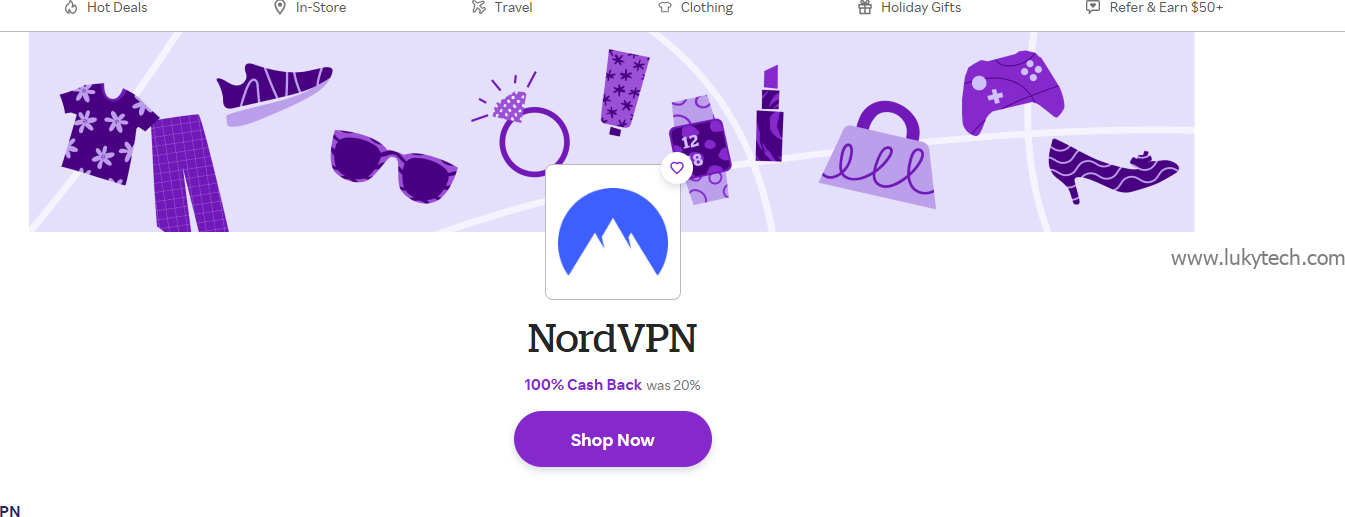Viewport: 1345px width, 517px height.
Task: Open the In-Store menu item
Action: (x=321, y=7)
